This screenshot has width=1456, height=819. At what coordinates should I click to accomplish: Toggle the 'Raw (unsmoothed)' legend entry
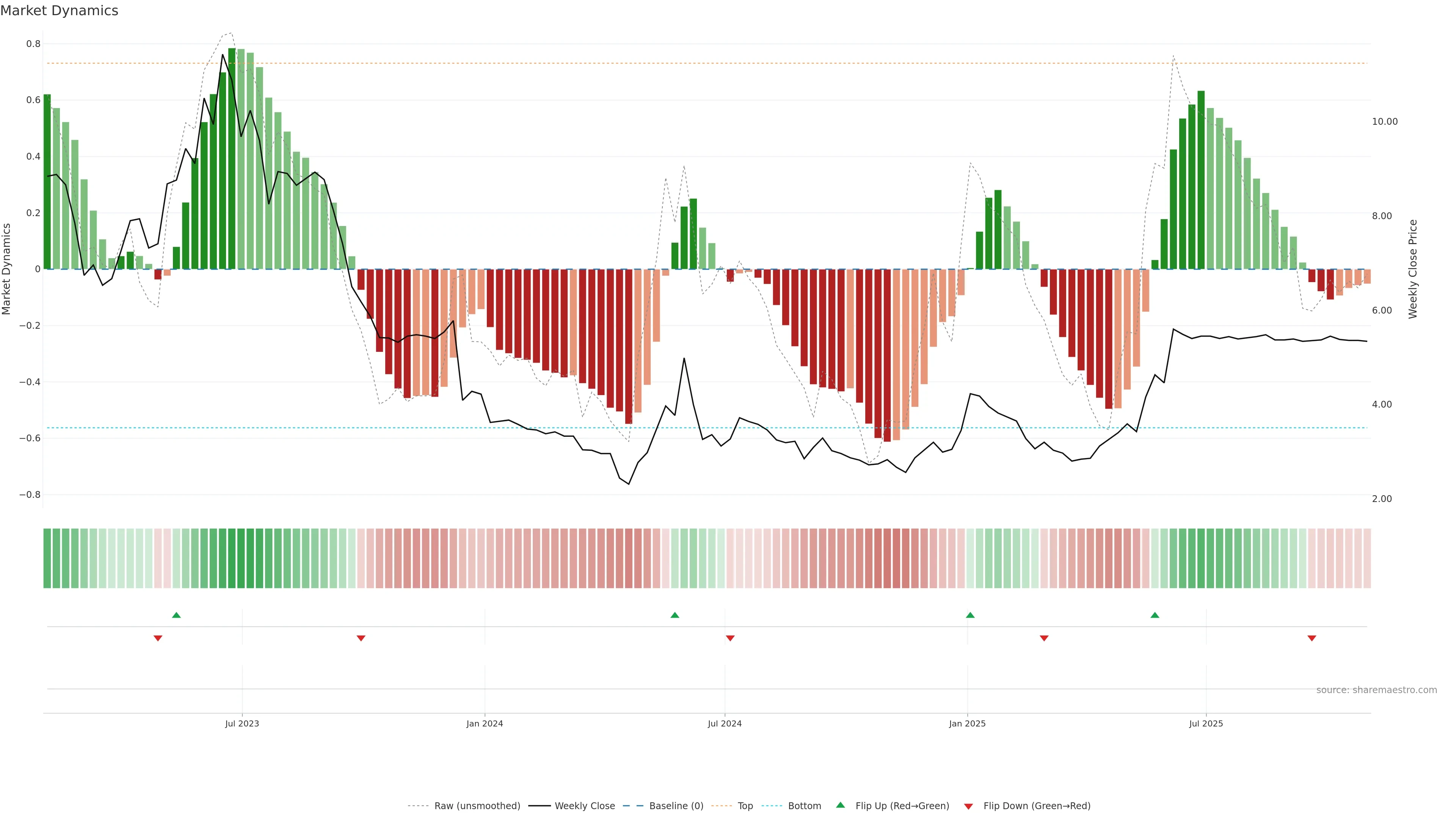click(477, 806)
